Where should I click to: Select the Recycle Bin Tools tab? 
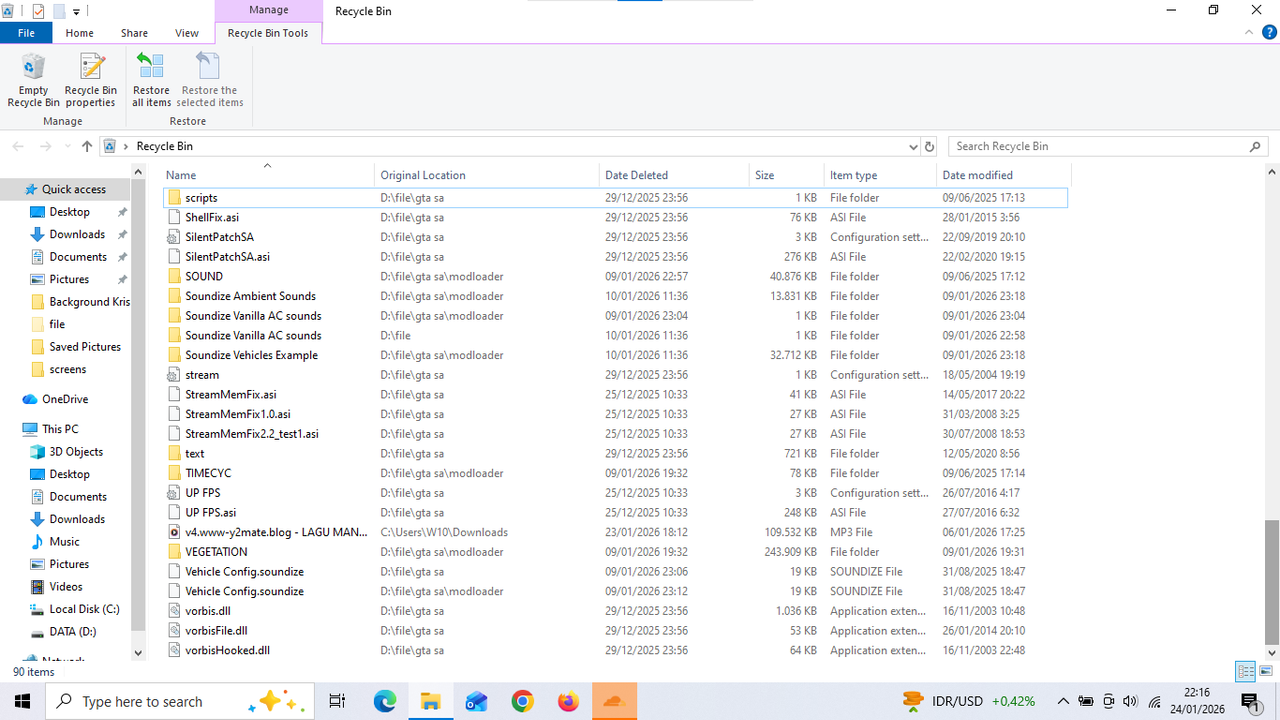[x=268, y=33]
